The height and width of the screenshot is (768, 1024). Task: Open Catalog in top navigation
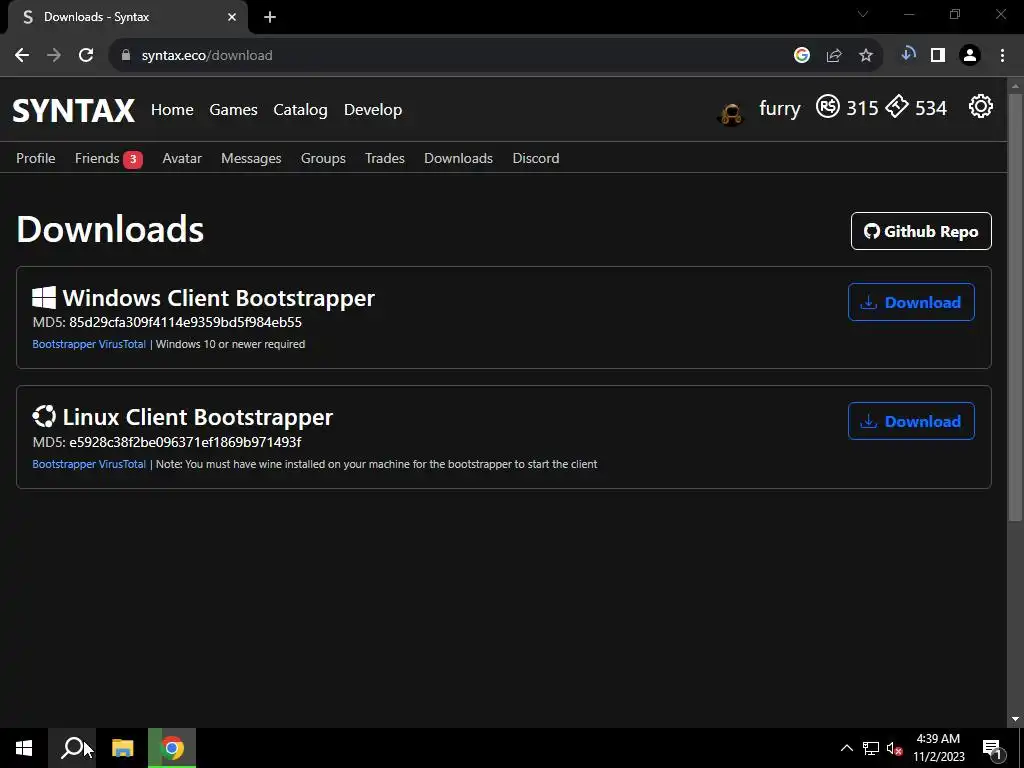pos(300,110)
